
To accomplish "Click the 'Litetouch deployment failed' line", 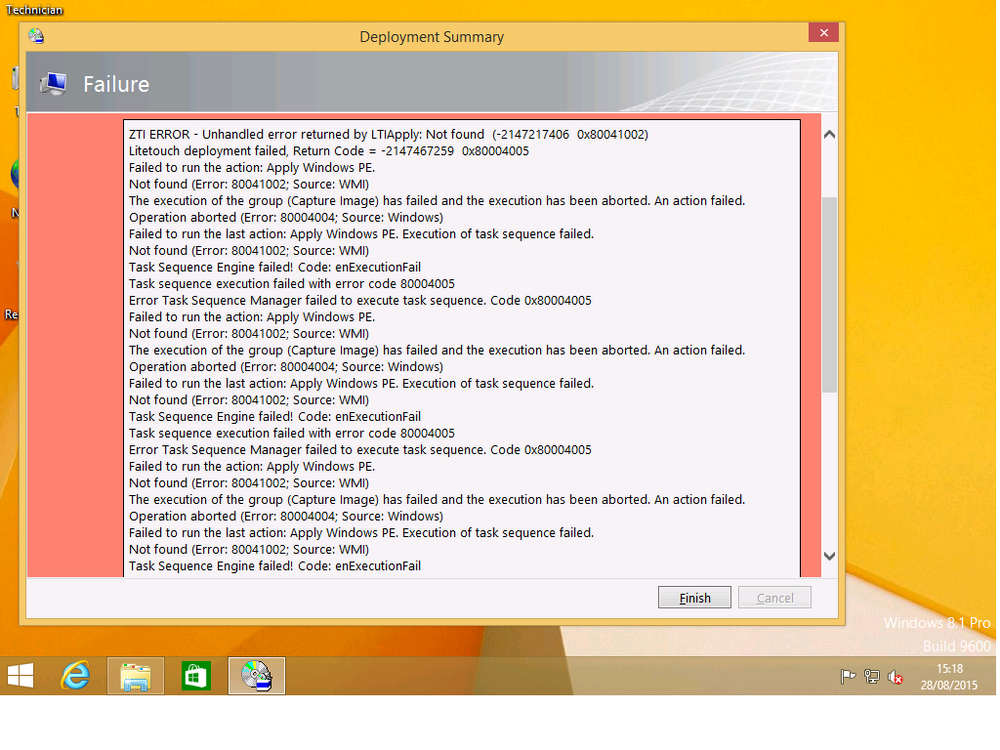I will pos(329,151).
